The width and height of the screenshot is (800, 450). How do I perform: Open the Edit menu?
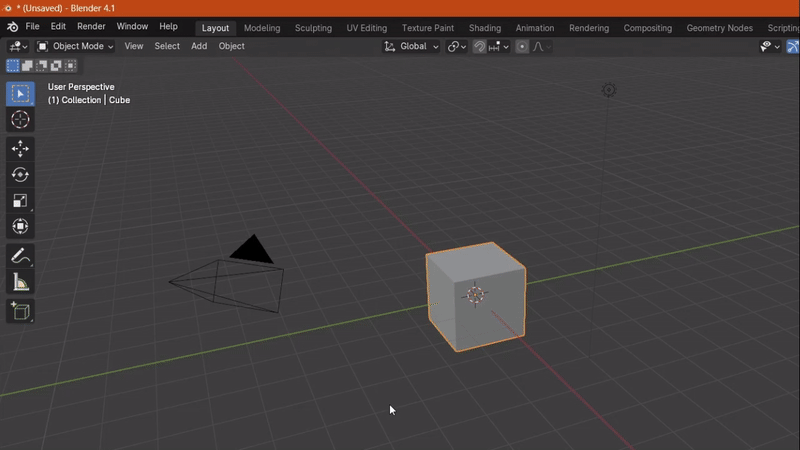point(58,27)
